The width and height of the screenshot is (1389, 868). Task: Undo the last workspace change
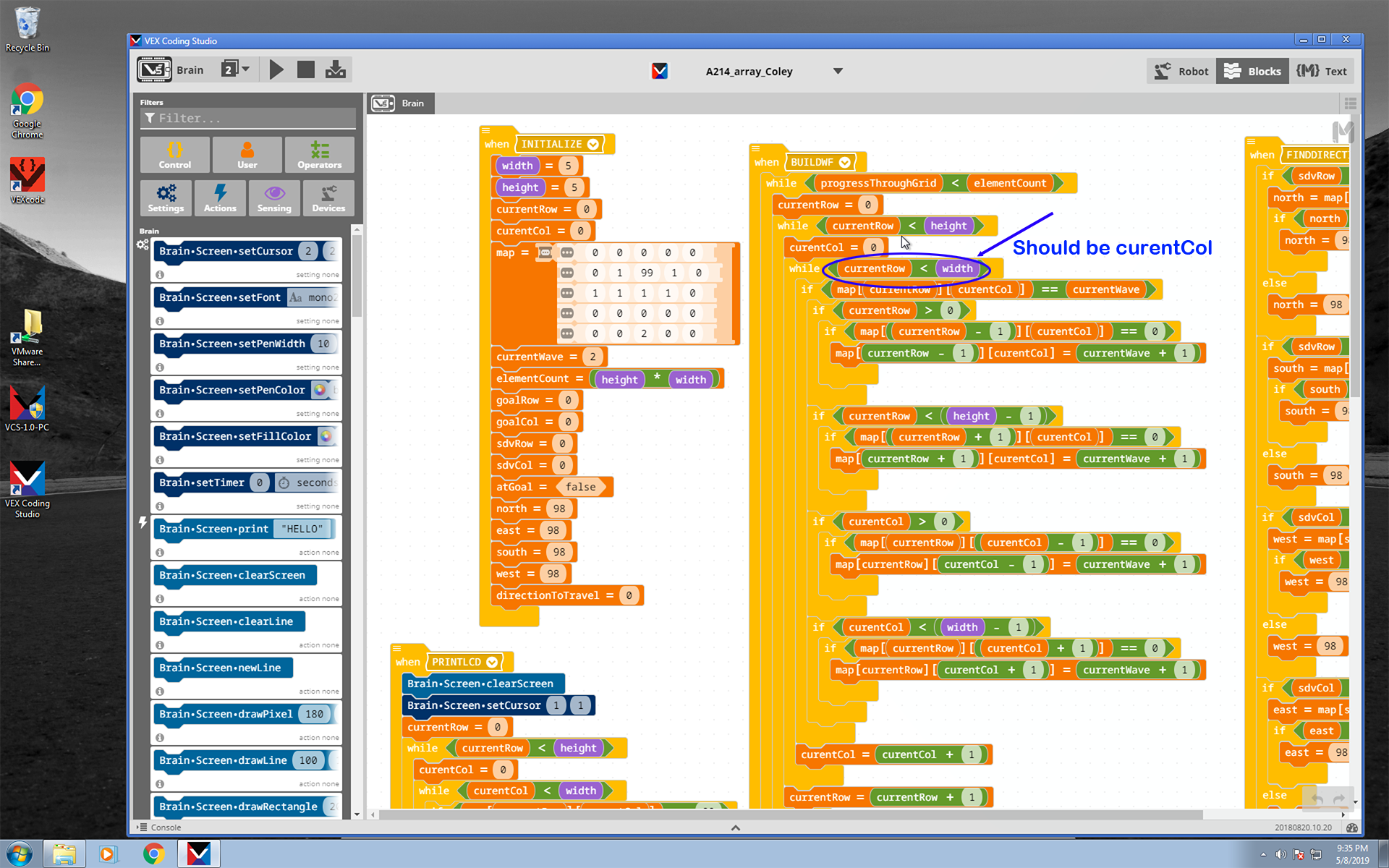click(x=1317, y=799)
